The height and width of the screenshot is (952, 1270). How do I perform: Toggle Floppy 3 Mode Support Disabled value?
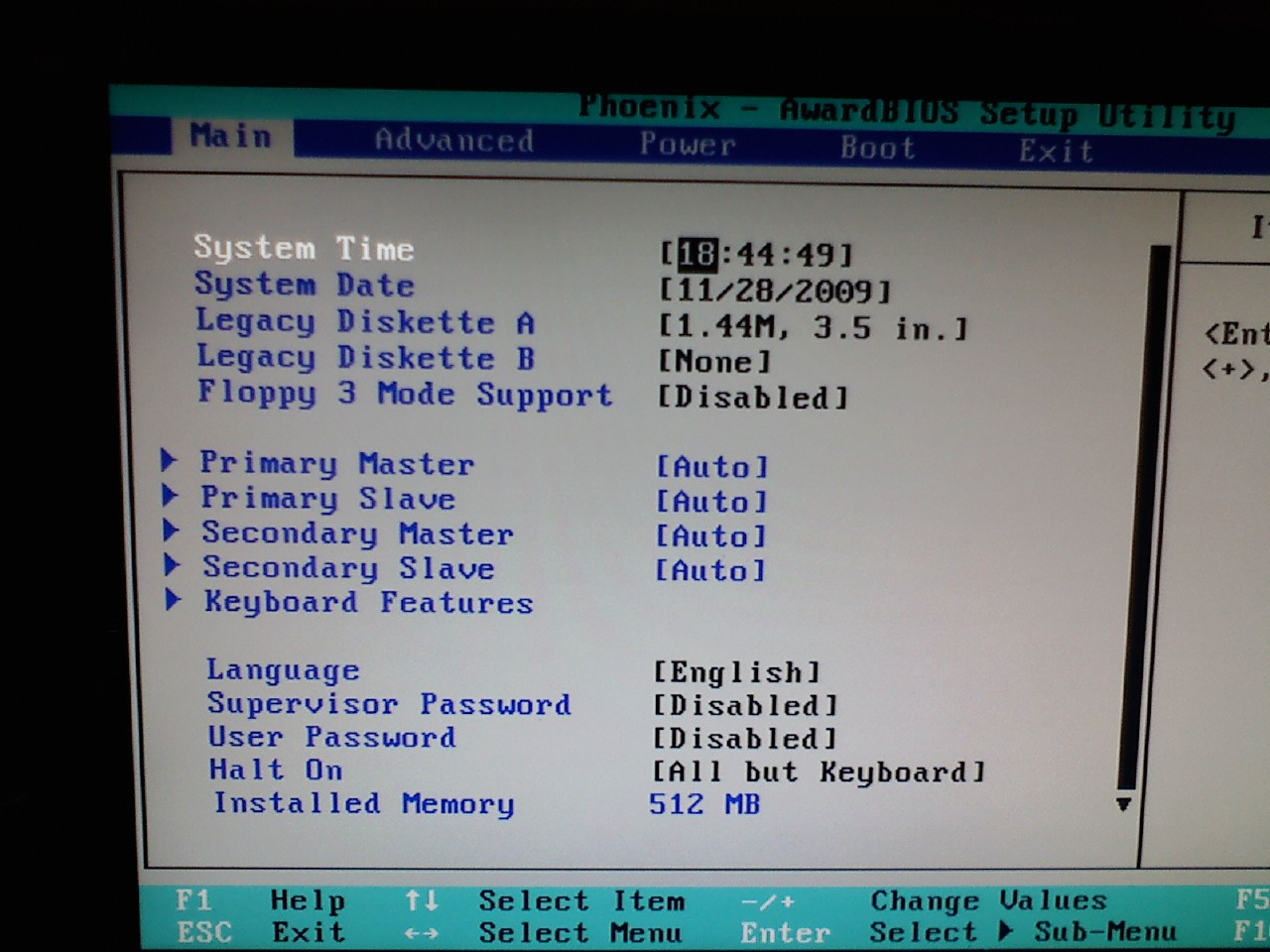[753, 398]
